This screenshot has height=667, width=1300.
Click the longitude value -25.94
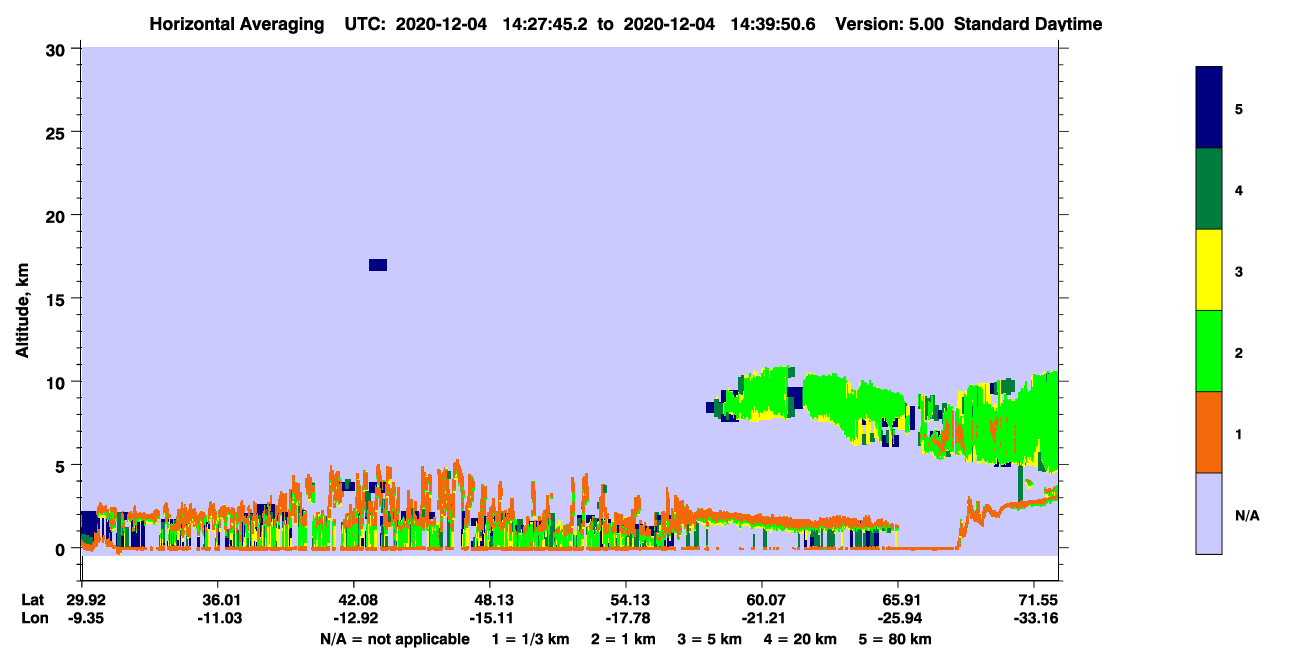click(x=898, y=618)
